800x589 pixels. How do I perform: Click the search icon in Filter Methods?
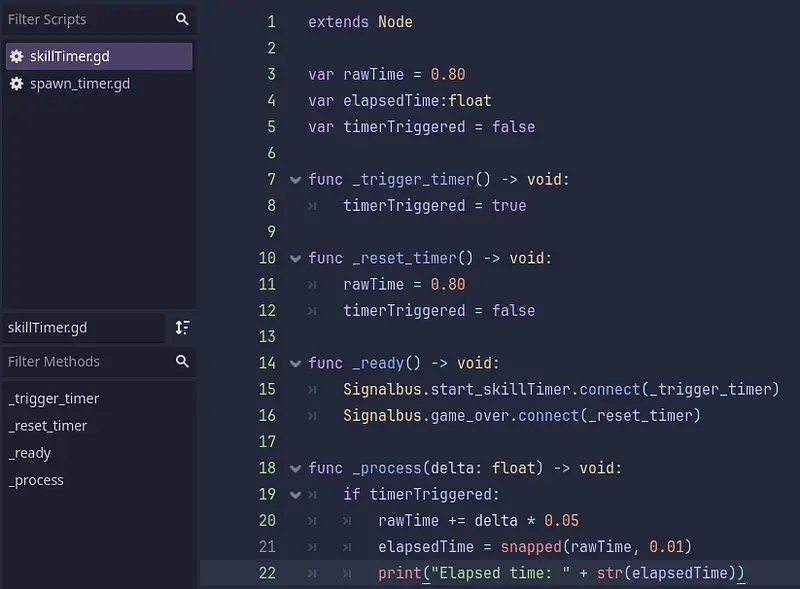click(x=182, y=361)
